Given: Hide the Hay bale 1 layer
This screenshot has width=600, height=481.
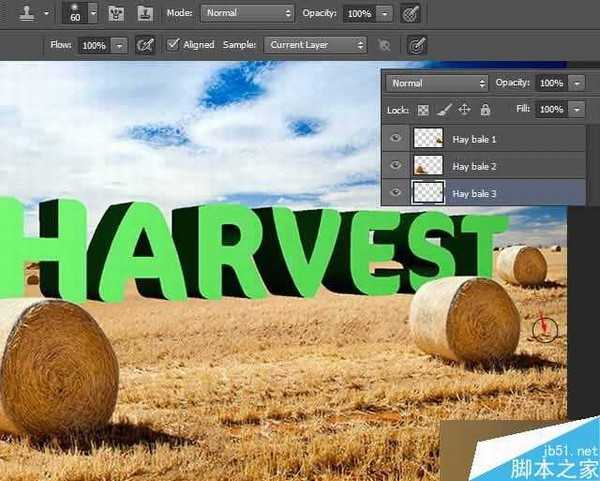Looking at the screenshot, I should click(x=396, y=138).
